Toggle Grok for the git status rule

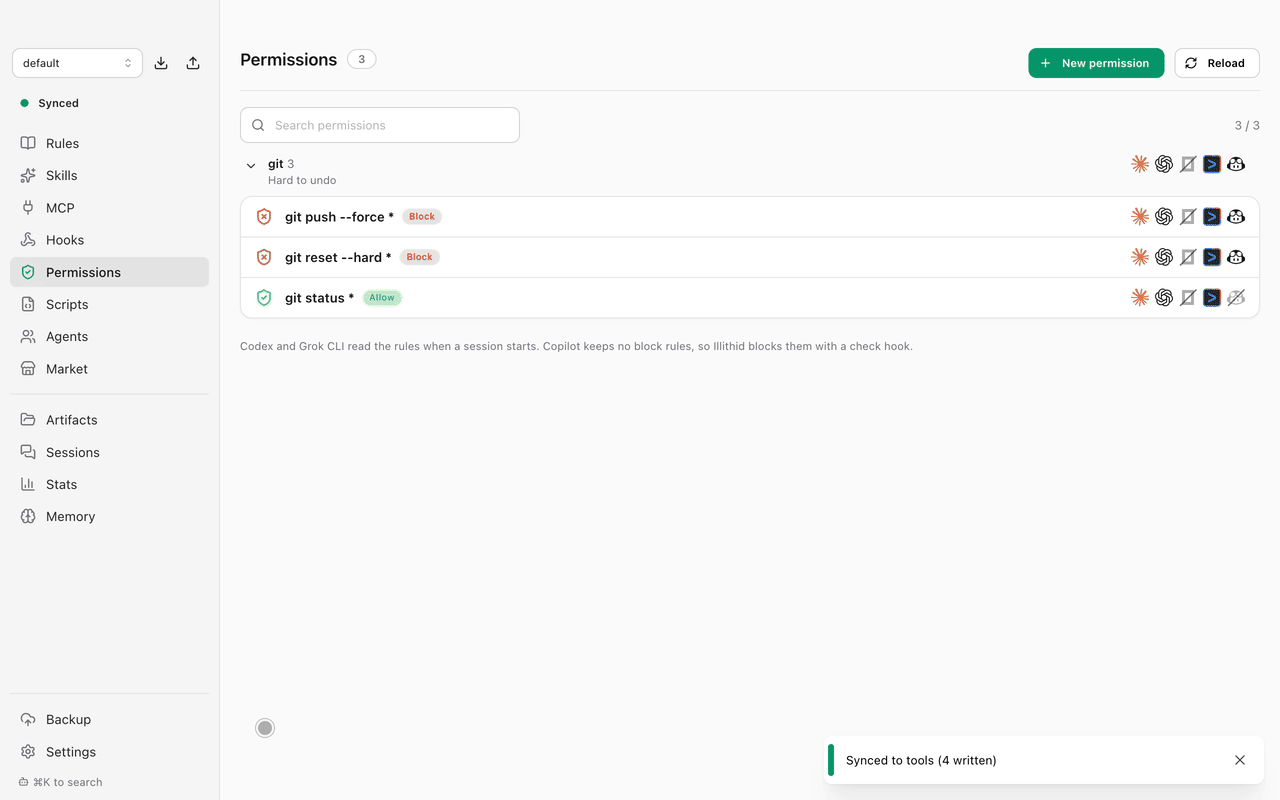1188,297
